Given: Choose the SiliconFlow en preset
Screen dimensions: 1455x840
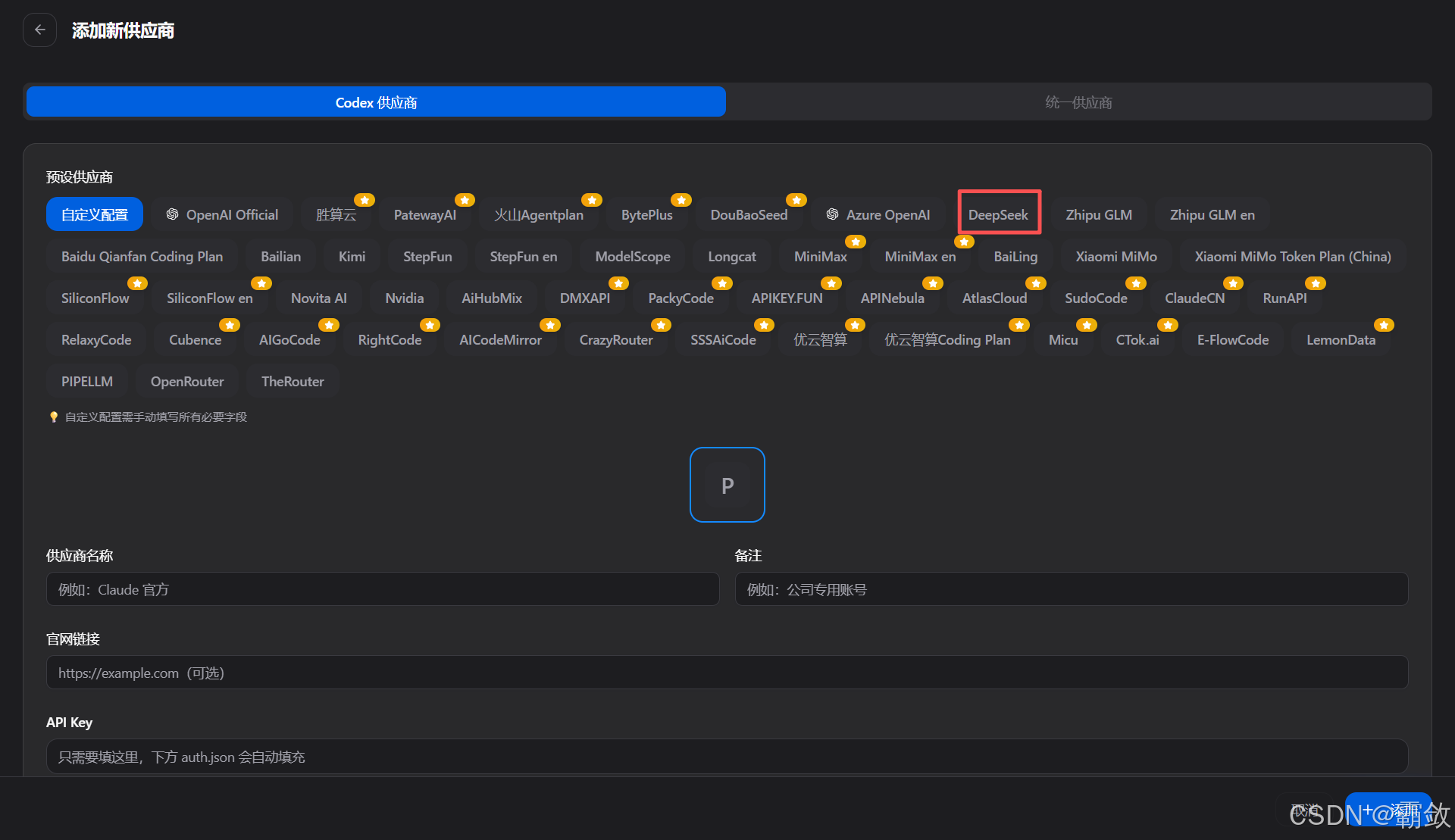Looking at the screenshot, I should pos(210,298).
